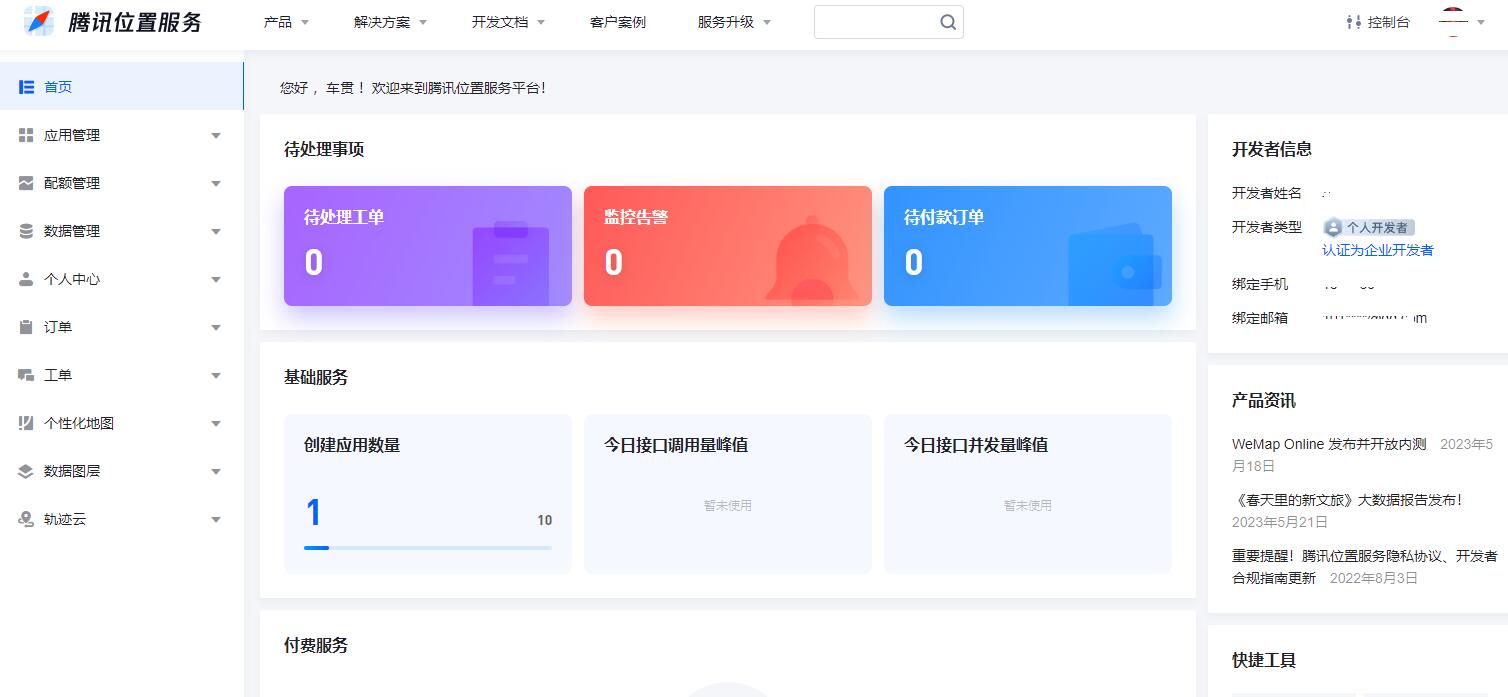Expand 轨迹云 sidebar arrow

click(216, 519)
